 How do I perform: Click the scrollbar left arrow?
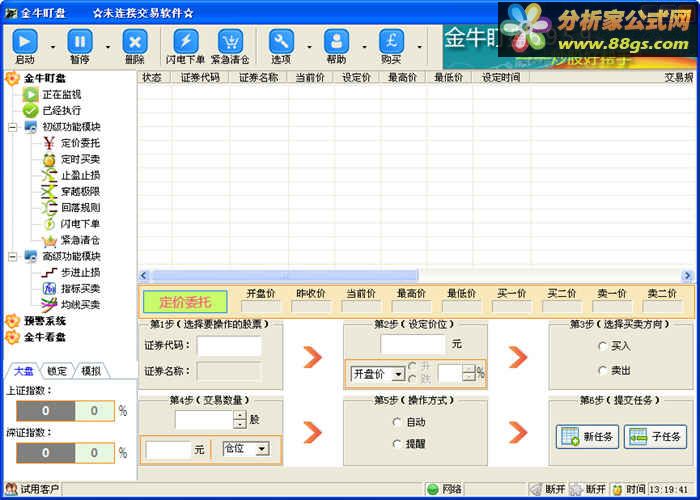click(144, 275)
